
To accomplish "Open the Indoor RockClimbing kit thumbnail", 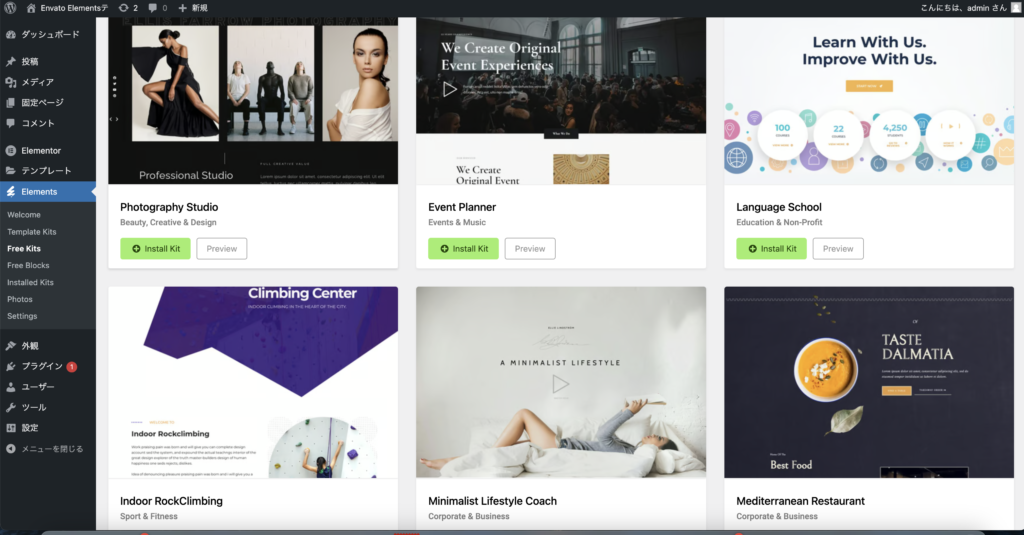I will [x=253, y=382].
